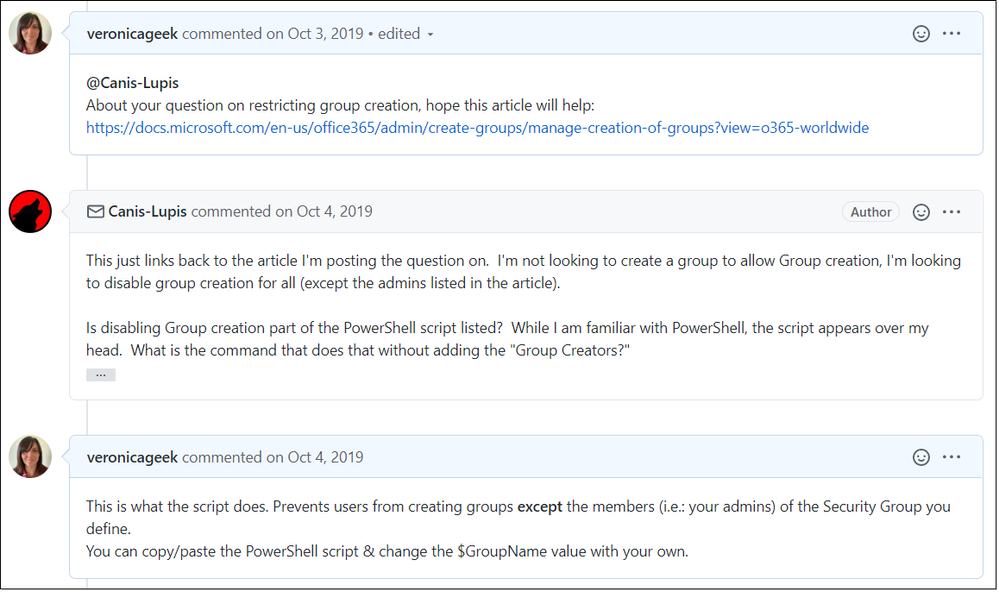
Task: Expand the edited history dropdown arrow
Action: (x=431, y=34)
